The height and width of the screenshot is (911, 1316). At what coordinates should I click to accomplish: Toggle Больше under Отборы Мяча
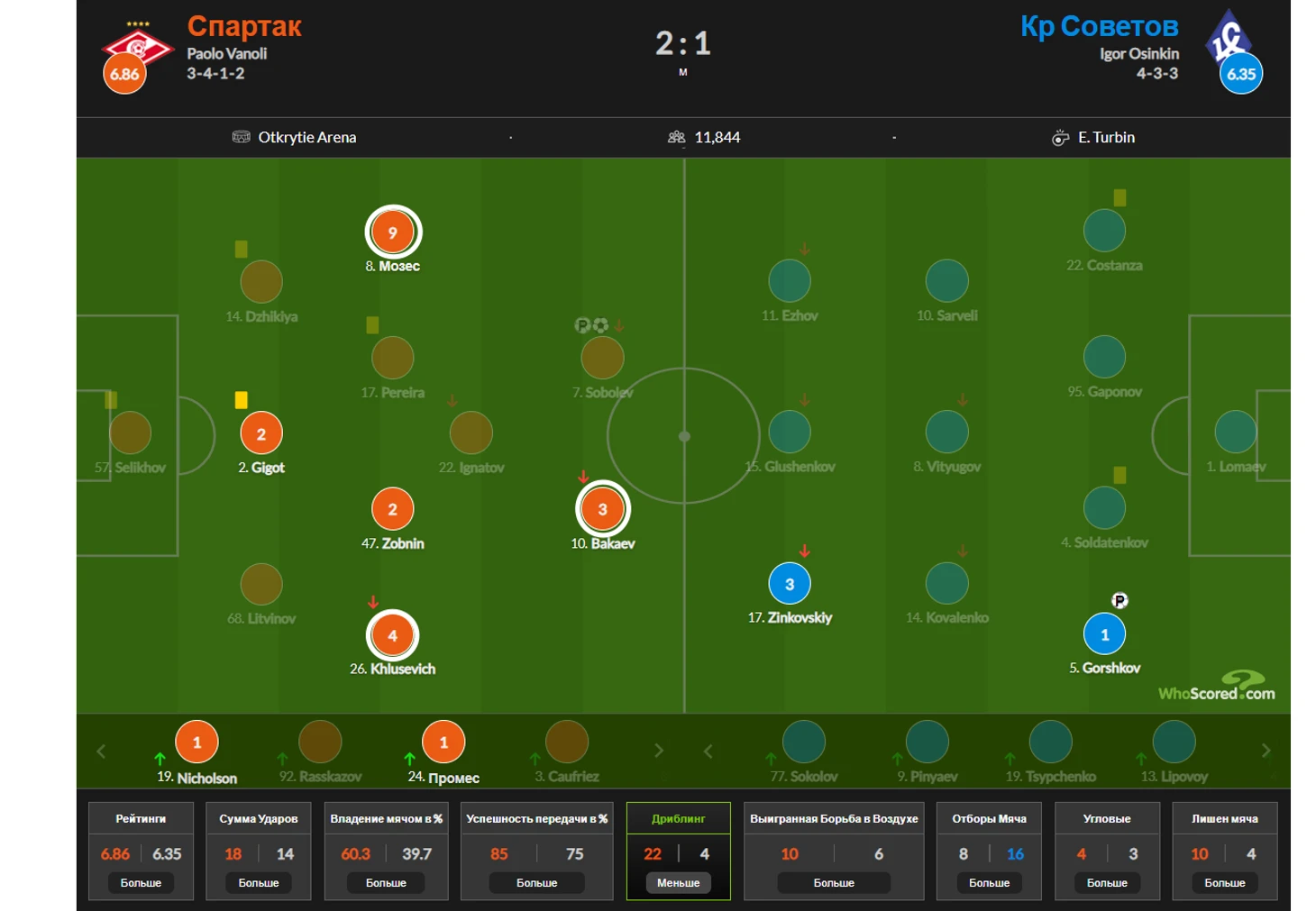click(989, 883)
